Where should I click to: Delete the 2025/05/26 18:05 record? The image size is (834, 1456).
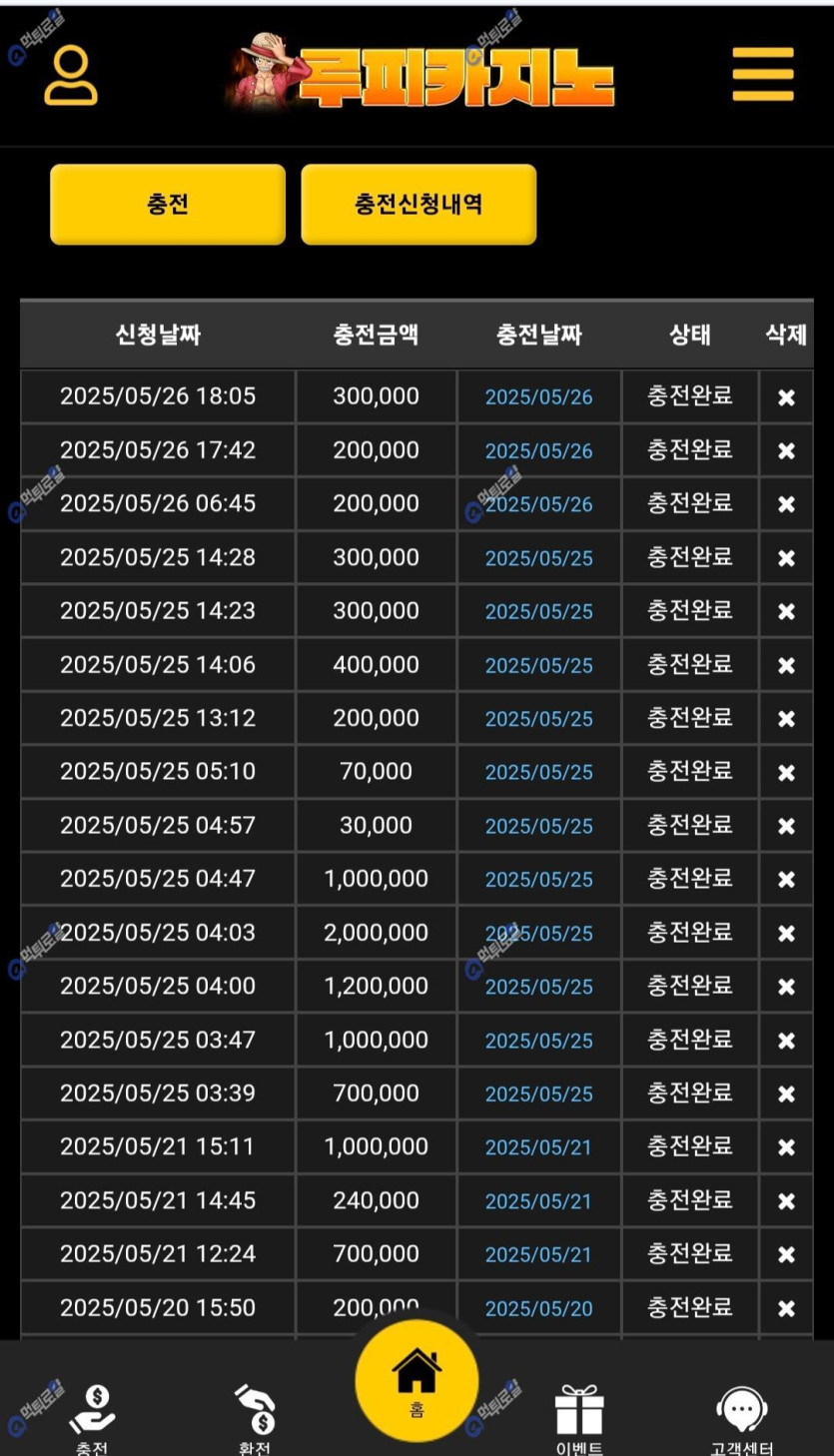[x=786, y=397]
